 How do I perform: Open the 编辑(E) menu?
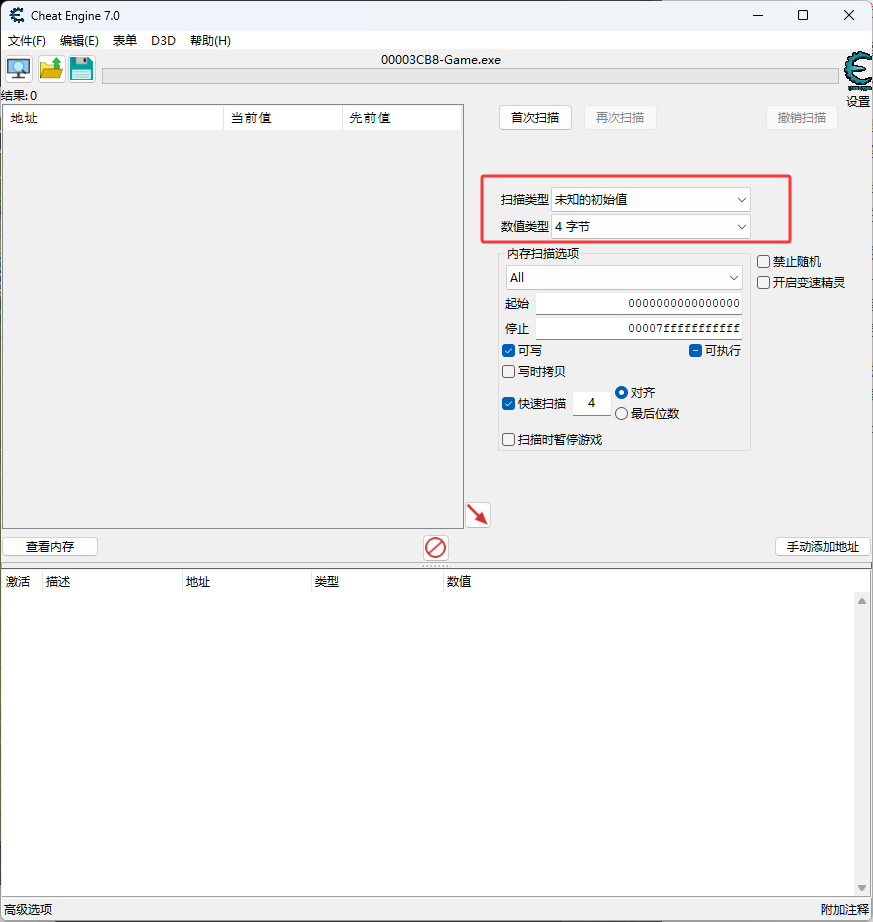pos(79,41)
